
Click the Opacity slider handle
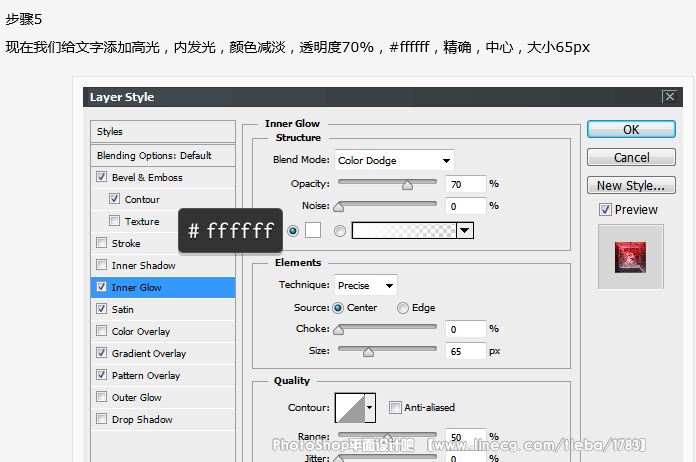[x=407, y=184]
